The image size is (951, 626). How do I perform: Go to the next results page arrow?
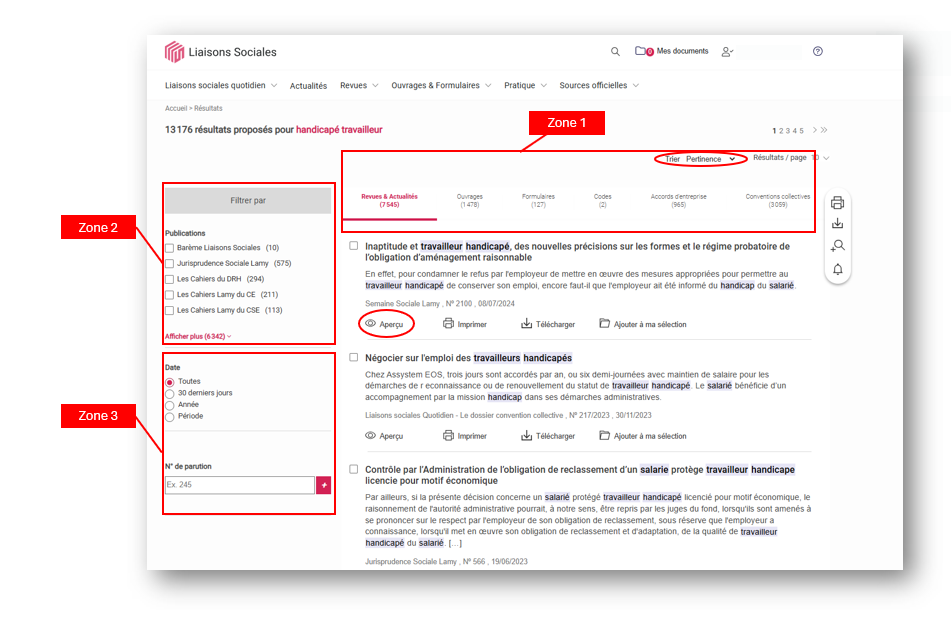pos(815,130)
